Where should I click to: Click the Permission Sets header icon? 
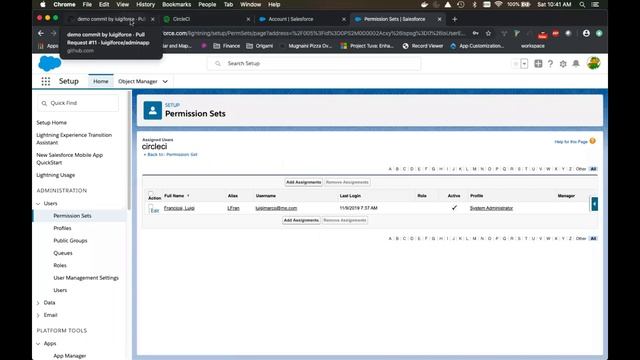[x=153, y=111]
